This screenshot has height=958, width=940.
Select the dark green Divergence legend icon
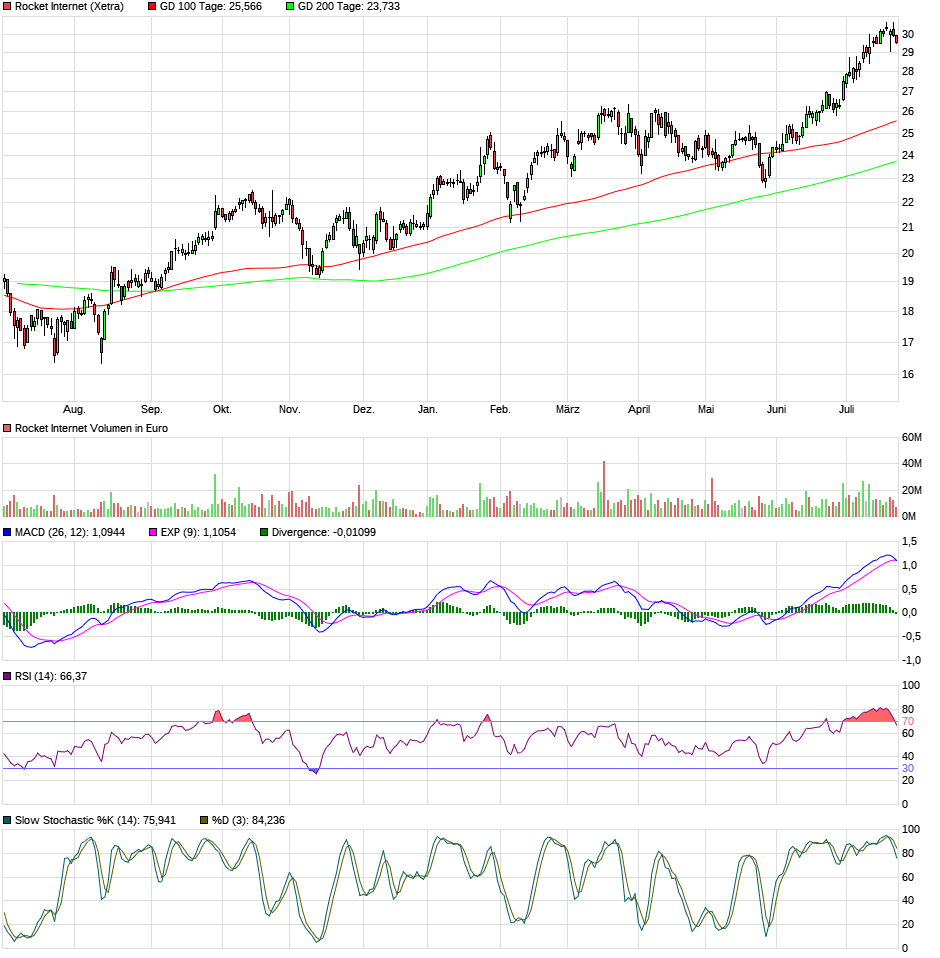click(263, 533)
